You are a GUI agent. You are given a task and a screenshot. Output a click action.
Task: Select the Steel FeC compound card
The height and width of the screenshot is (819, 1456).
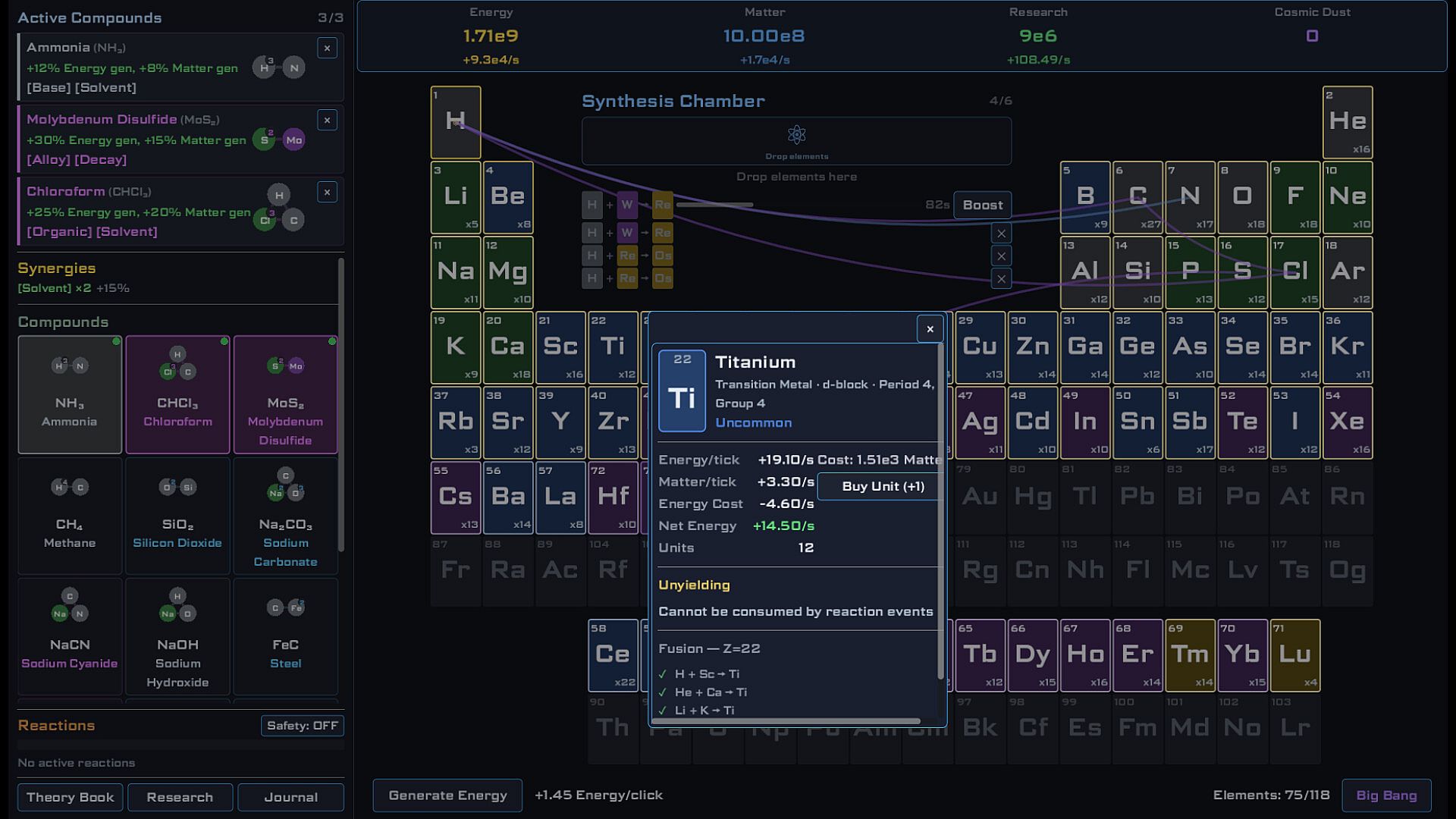pos(285,635)
